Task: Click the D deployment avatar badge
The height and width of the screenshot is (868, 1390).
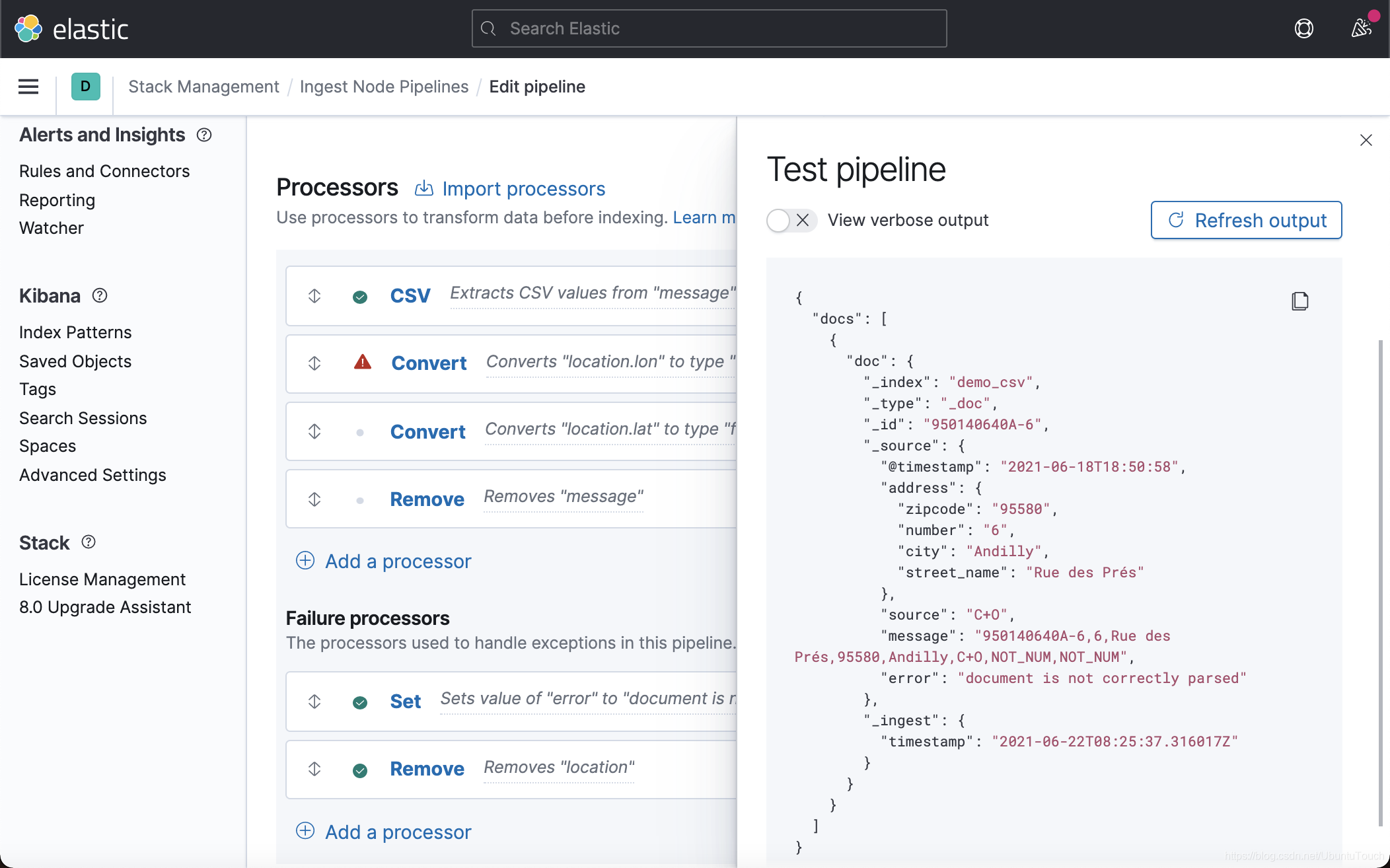Action: point(85,87)
